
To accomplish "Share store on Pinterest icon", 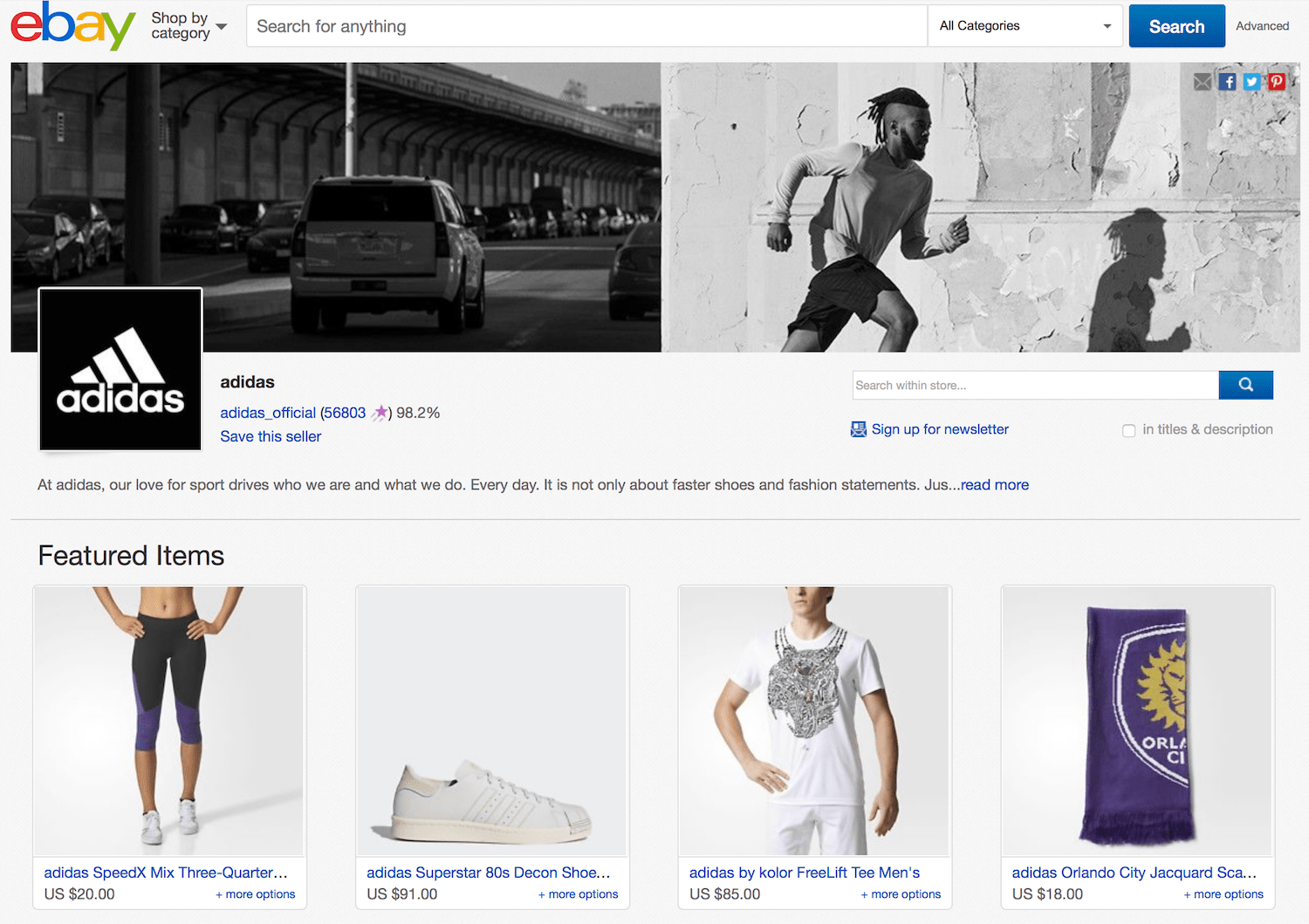I will tap(1277, 82).
